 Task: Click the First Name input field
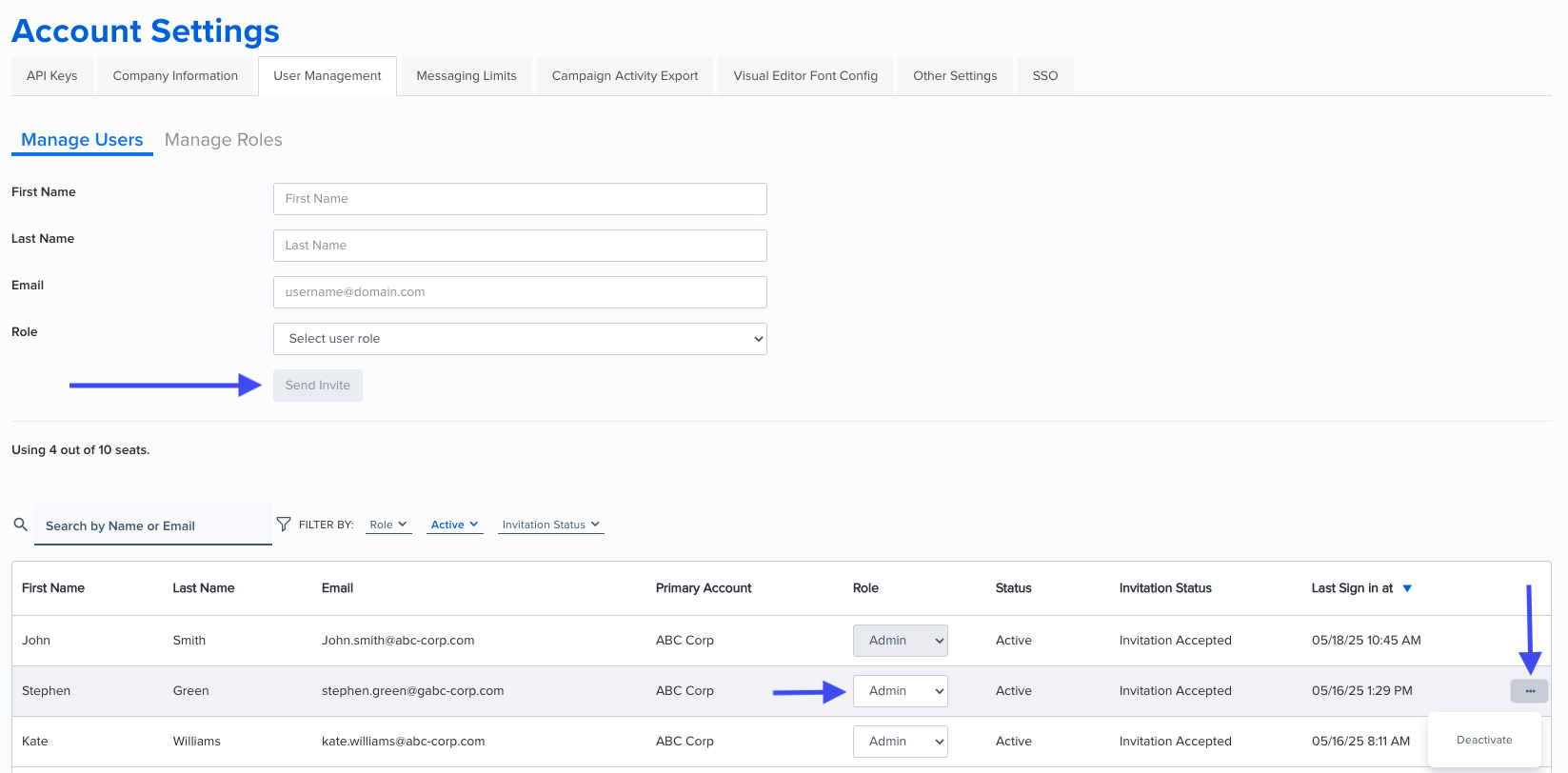coord(520,199)
